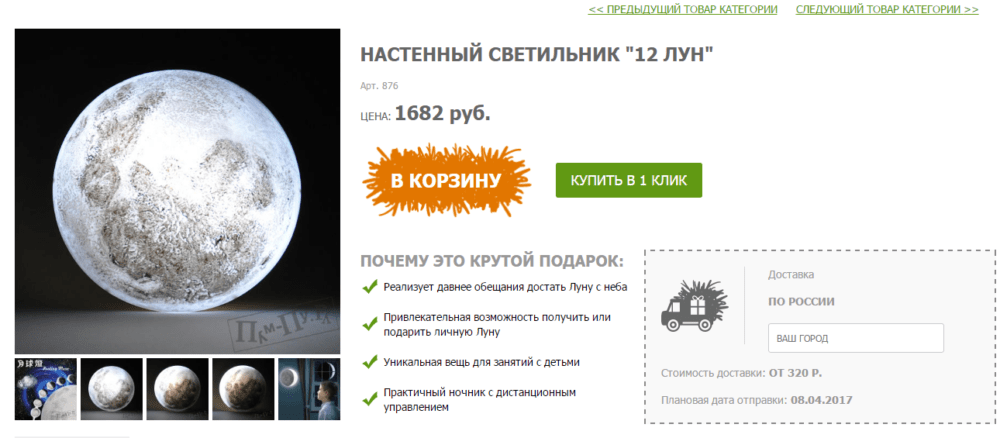Select fourth thumbnail with partially shadowed moon
Viewport: 1000px width, 438px height.
tap(244, 389)
